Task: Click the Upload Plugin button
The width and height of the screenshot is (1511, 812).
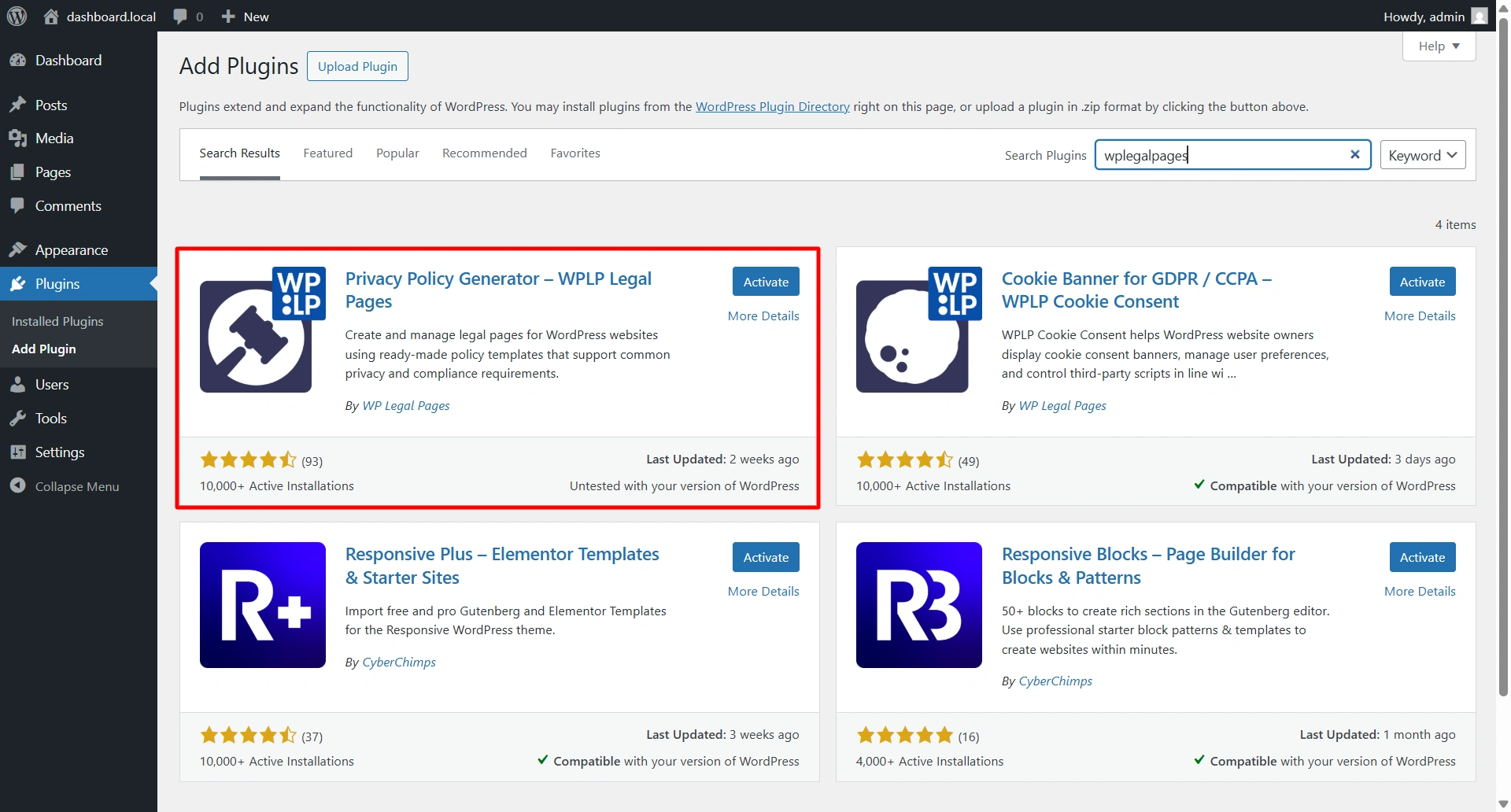Action: (357, 66)
